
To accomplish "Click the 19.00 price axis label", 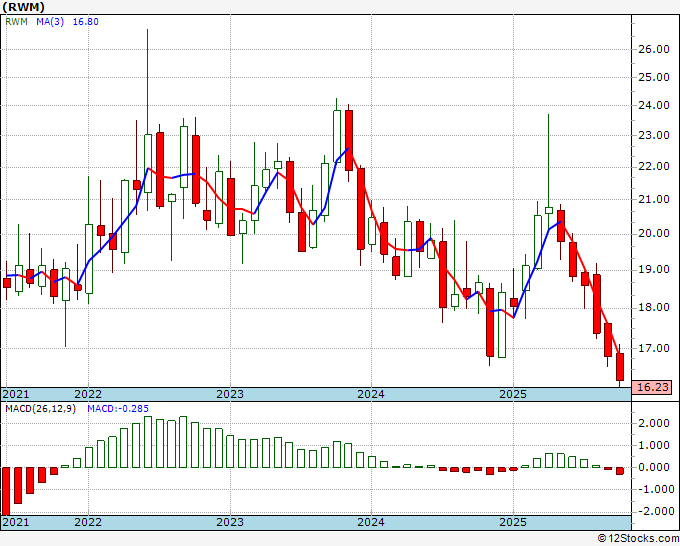I will click(x=654, y=270).
